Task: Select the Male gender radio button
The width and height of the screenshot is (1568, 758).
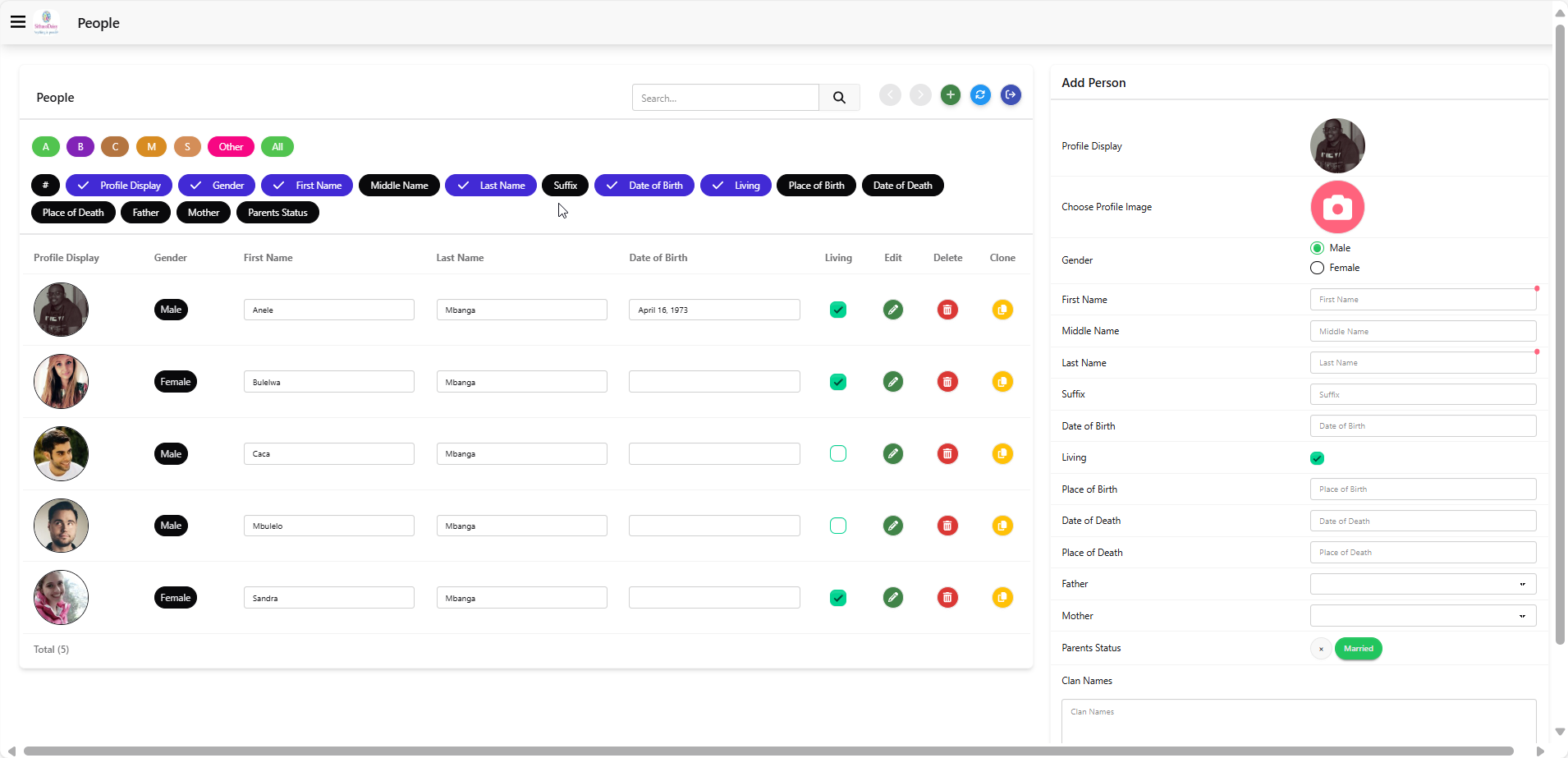Action: (x=1317, y=248)
